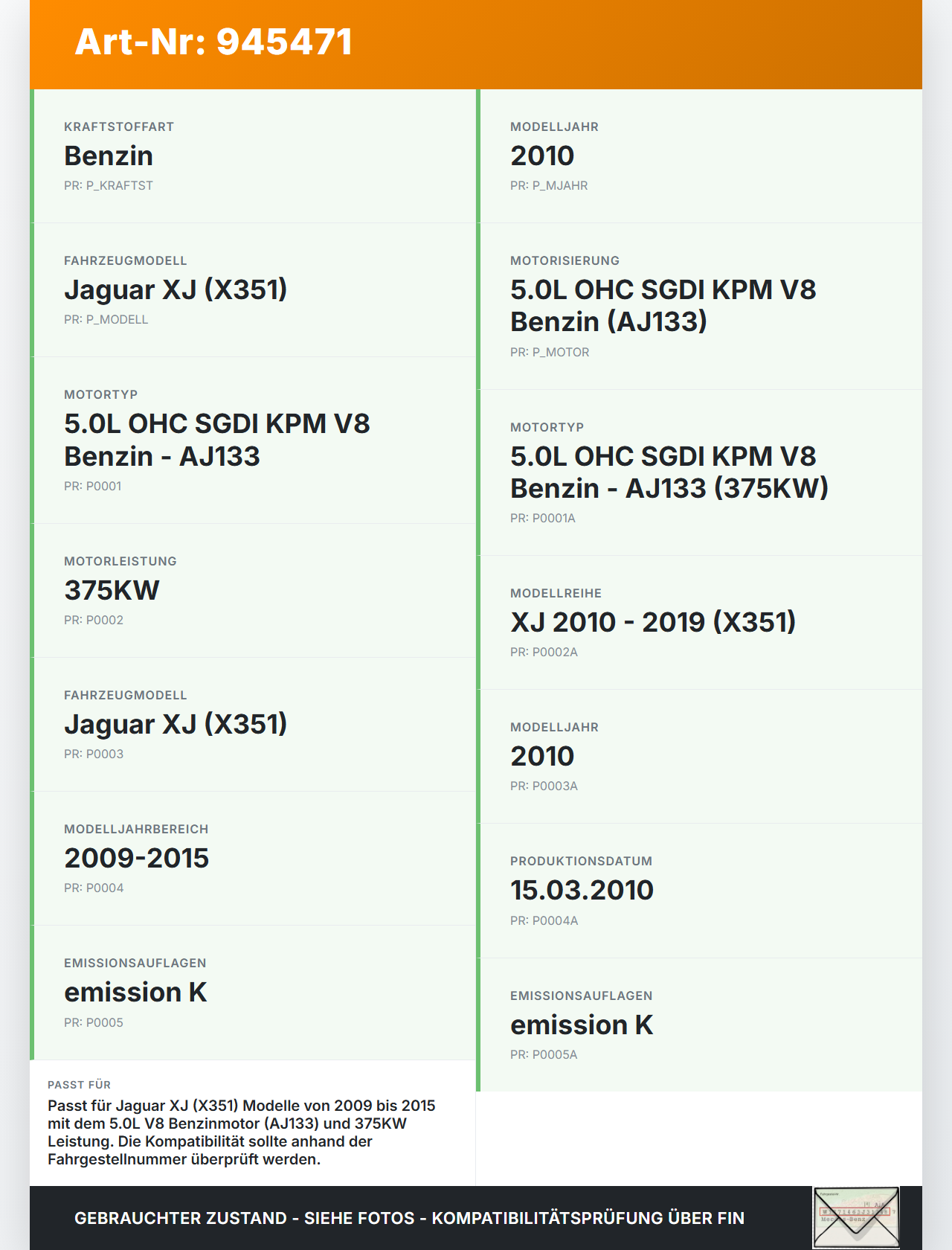Select the Produktionsdatum 15.03.2010 value

tap(582, 890)
